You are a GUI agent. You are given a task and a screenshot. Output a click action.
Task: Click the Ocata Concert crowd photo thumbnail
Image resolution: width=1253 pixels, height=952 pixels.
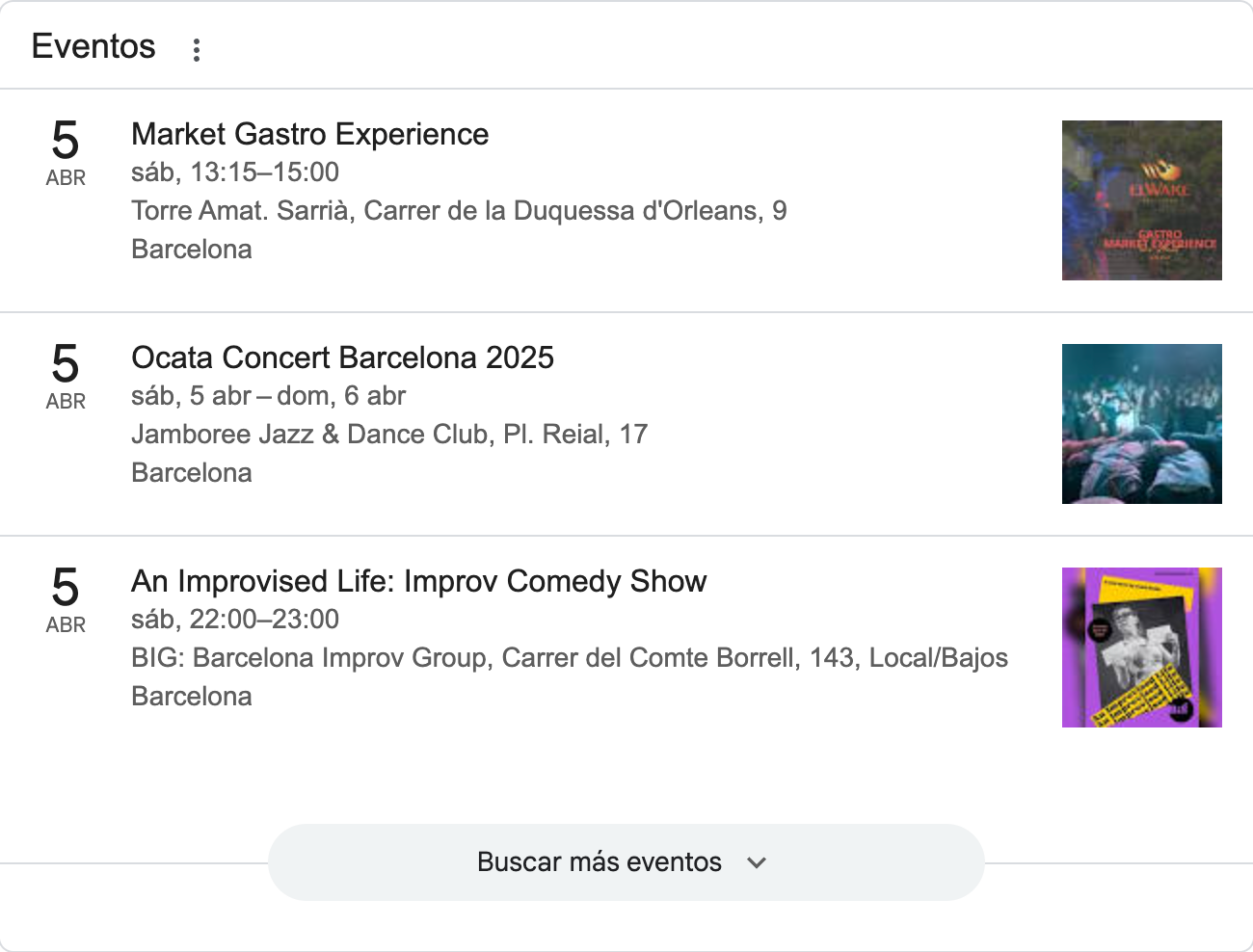click(1141, 424)
